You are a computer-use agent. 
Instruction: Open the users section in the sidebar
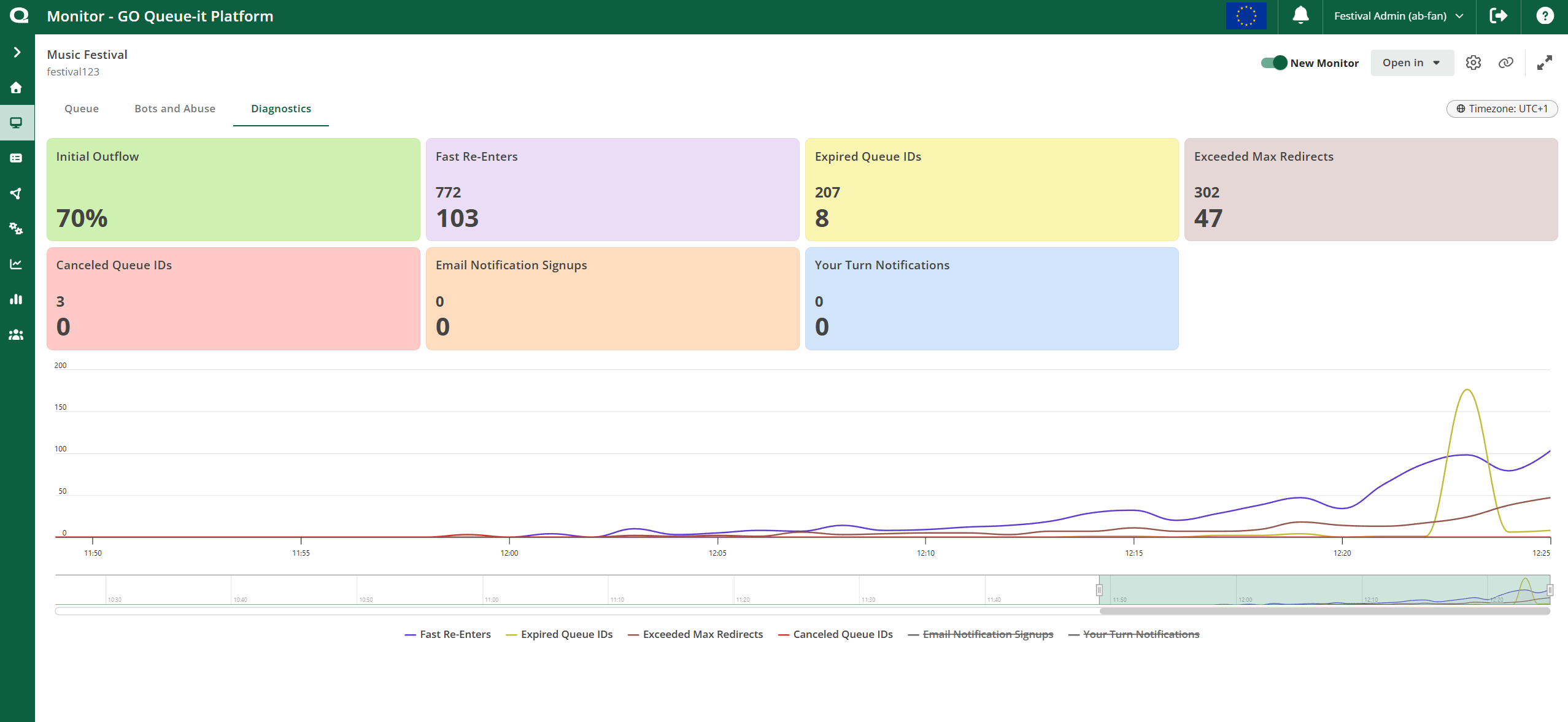16,335
